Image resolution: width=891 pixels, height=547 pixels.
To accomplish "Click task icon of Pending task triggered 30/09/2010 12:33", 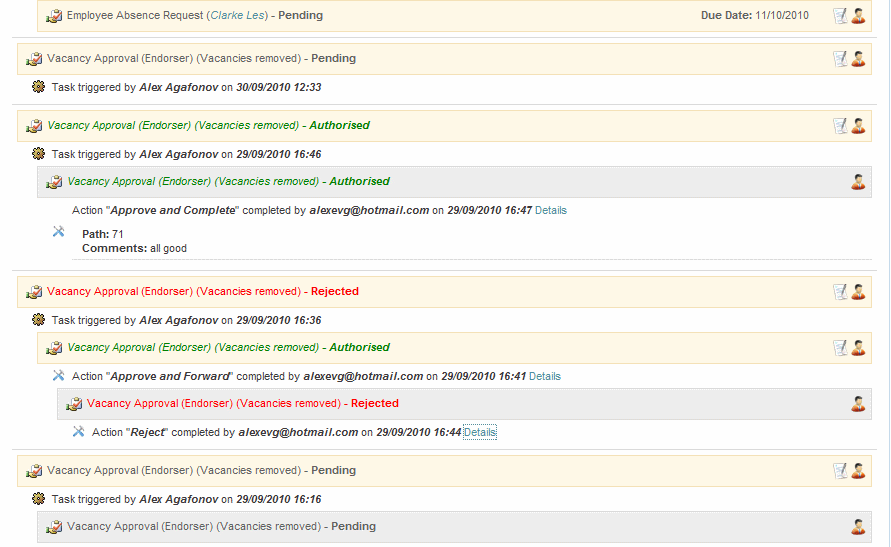I will coord(34,59).
